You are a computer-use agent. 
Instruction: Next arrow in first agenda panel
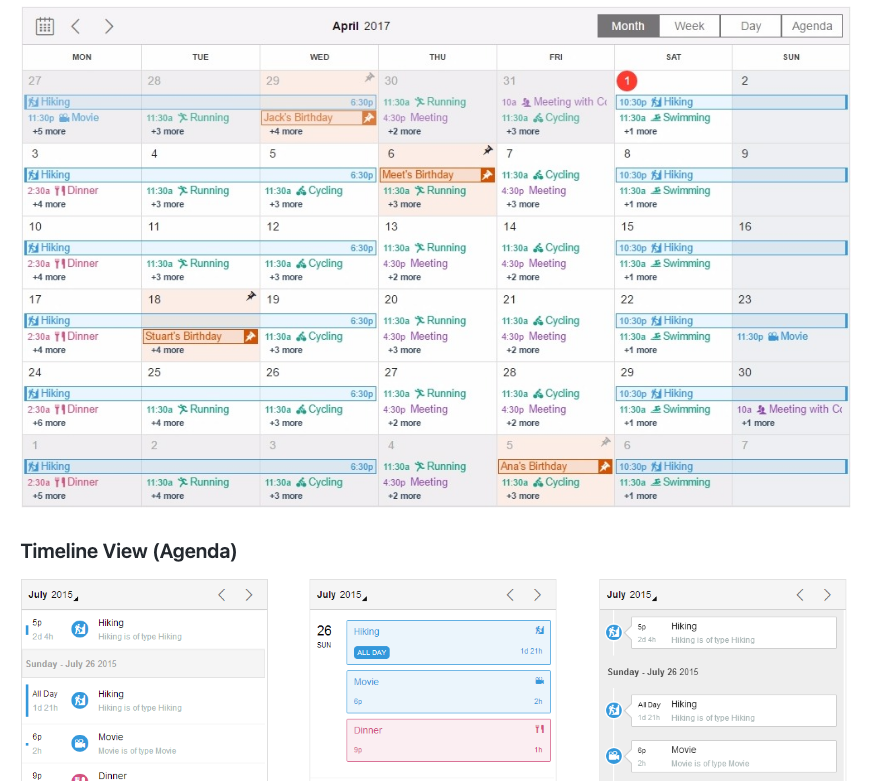pos(249,595)
